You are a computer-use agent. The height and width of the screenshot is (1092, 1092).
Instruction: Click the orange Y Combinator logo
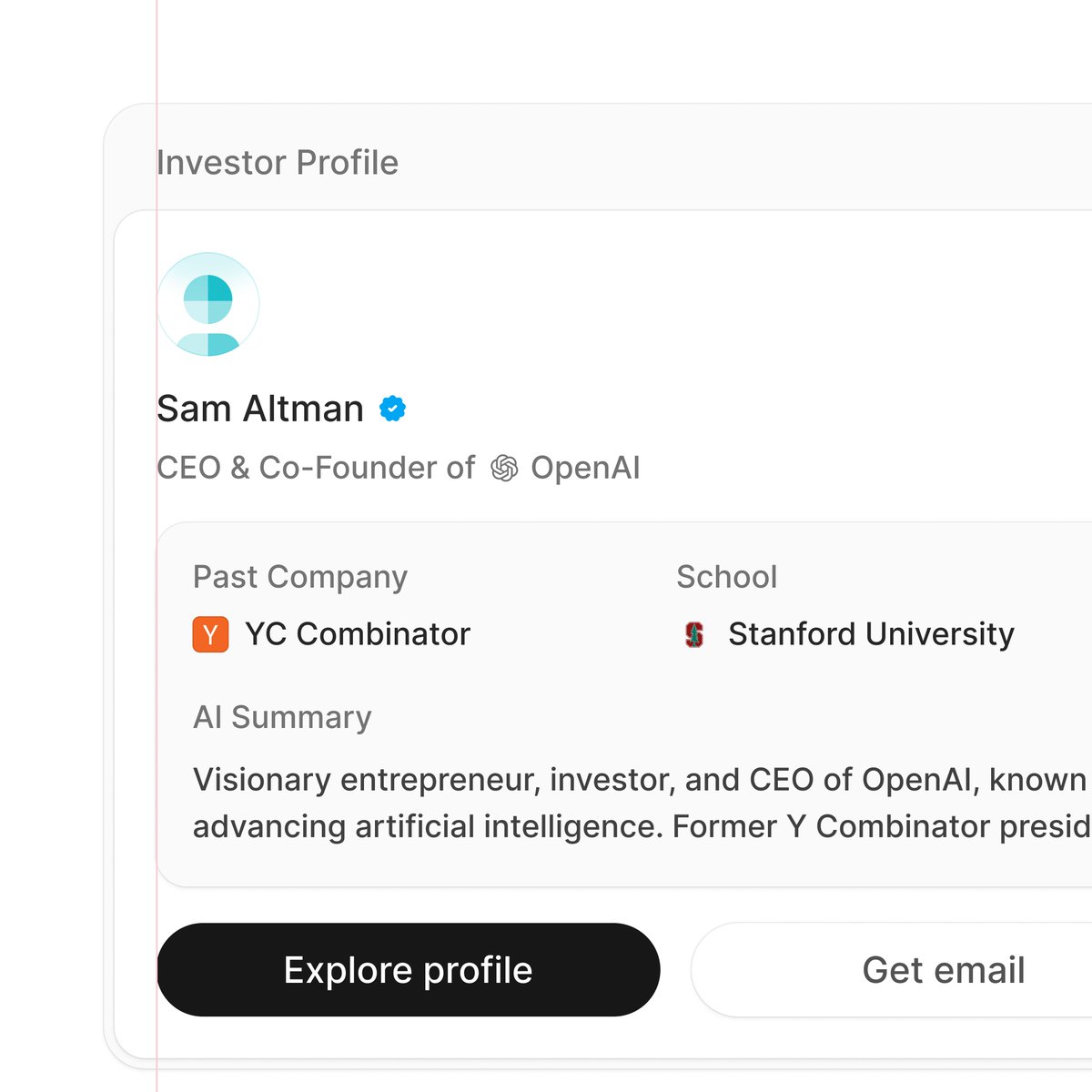pyautogui.click(x=210, y=634)
